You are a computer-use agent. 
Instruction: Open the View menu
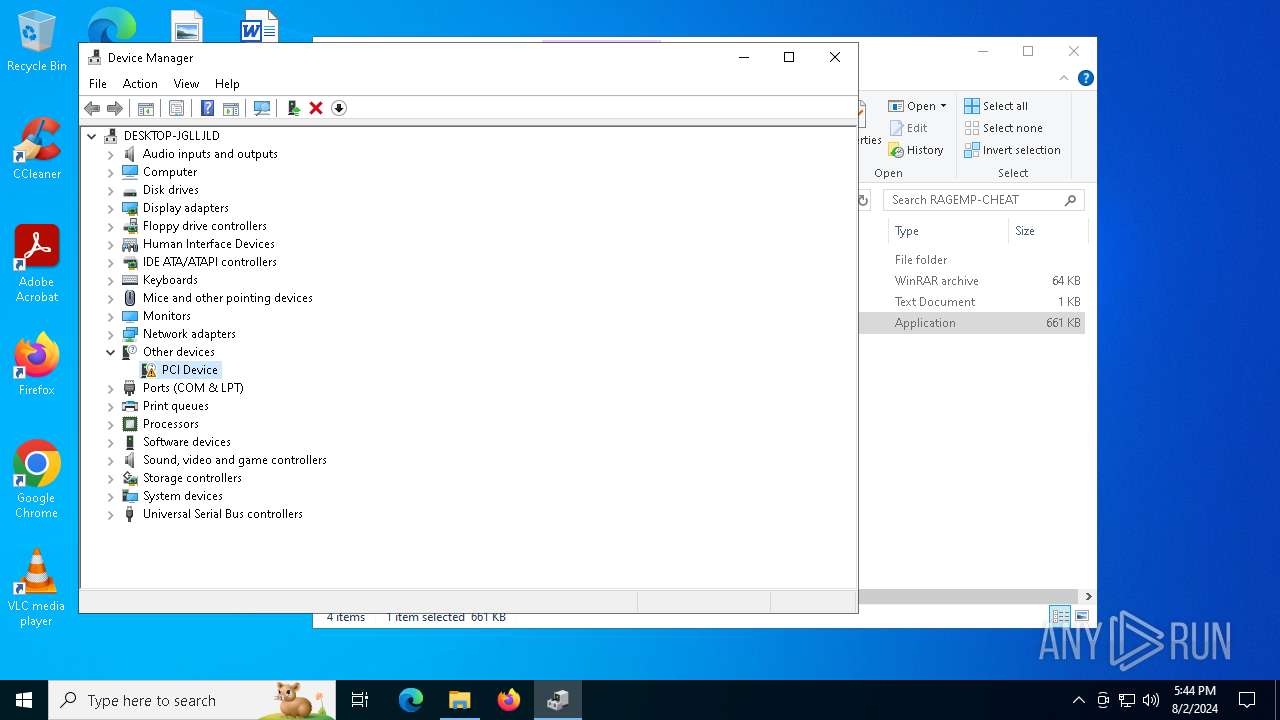point(186,84)
